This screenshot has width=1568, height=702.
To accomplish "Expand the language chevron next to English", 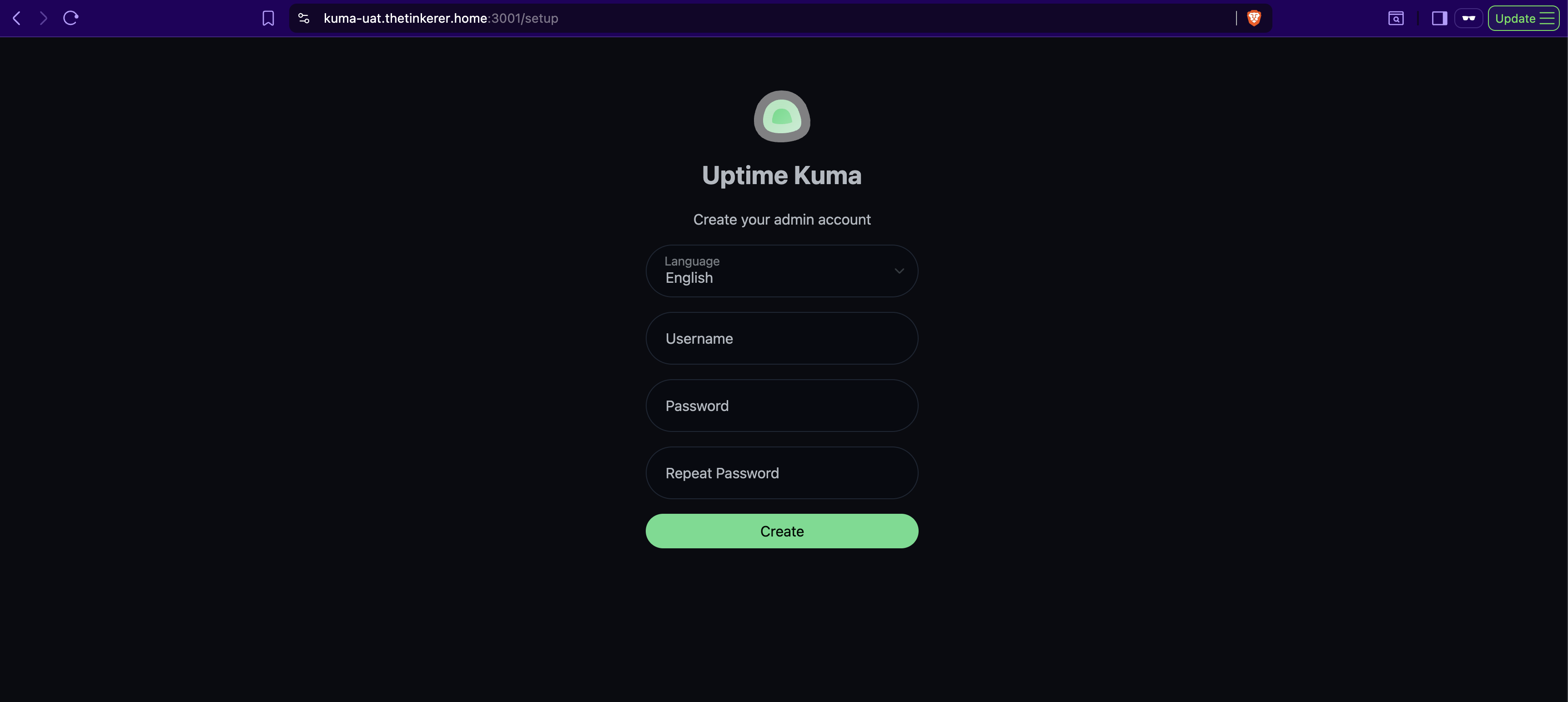I will pyautogui.click(x=900, y=271).
